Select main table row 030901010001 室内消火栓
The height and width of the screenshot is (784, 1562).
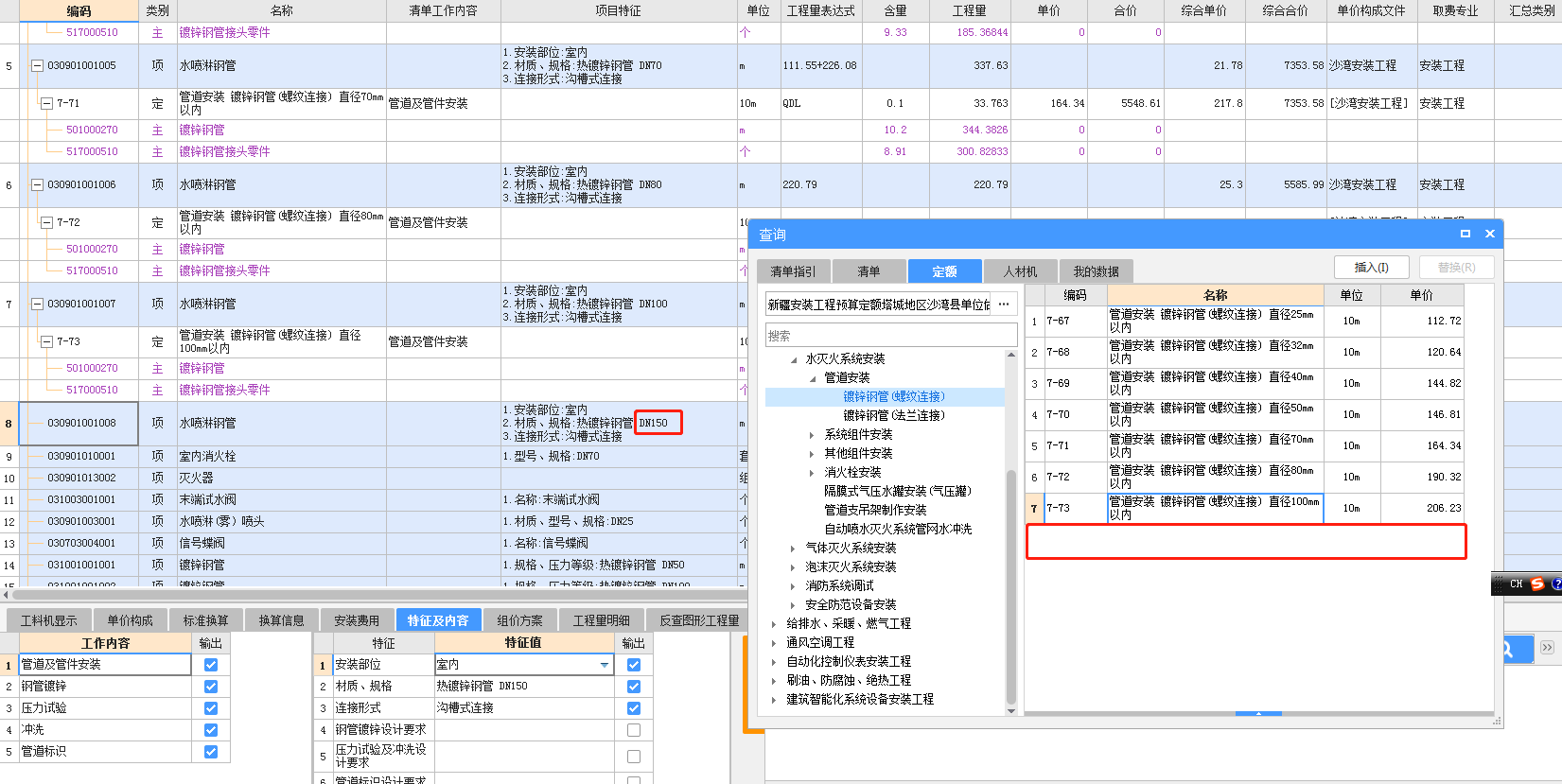pyautogui.click(x=374, y=457)
